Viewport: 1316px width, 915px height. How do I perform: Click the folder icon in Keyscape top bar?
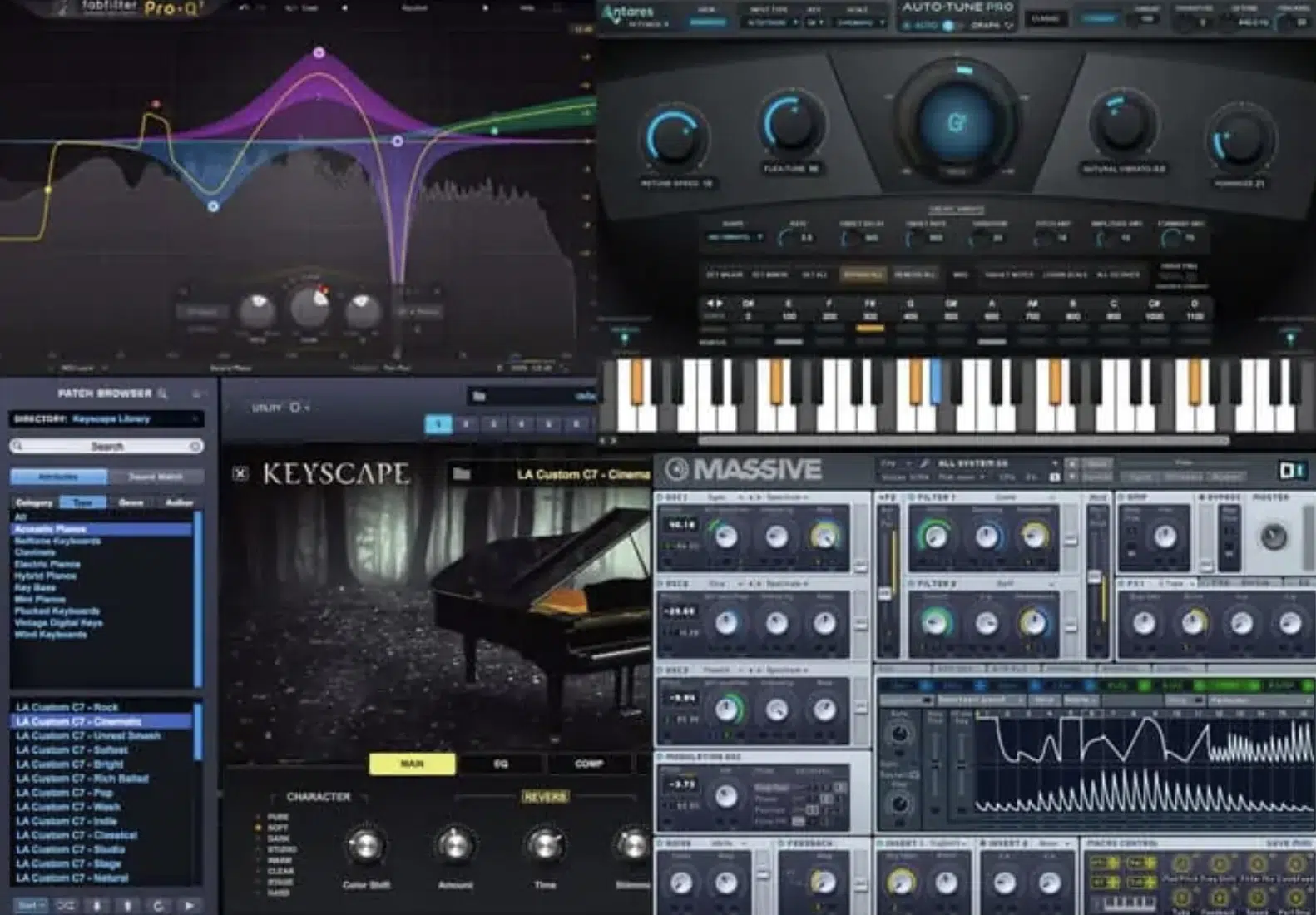coord(479,396)
